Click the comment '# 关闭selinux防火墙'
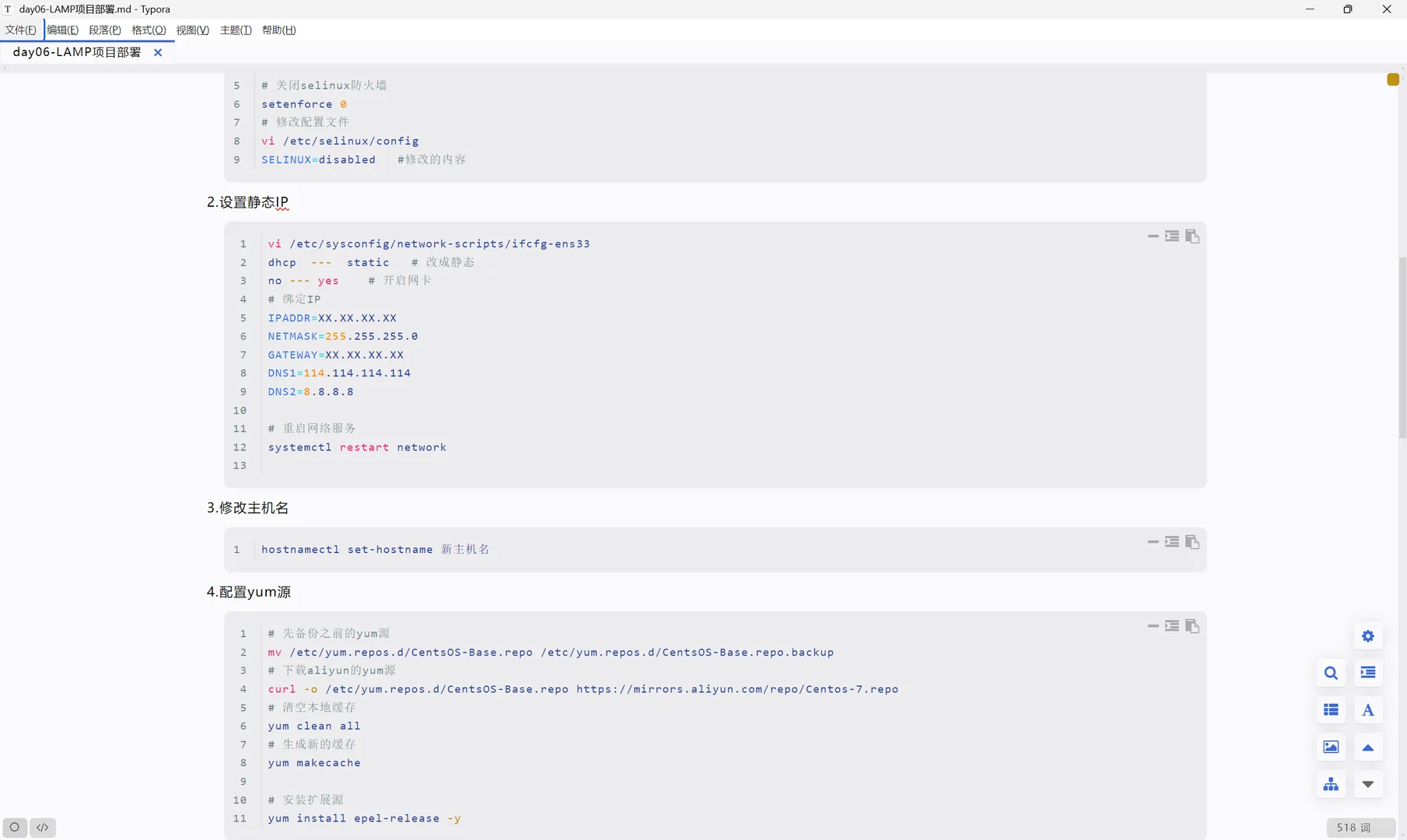This screenshot has width=1407, height=840. tap(324, 86)
